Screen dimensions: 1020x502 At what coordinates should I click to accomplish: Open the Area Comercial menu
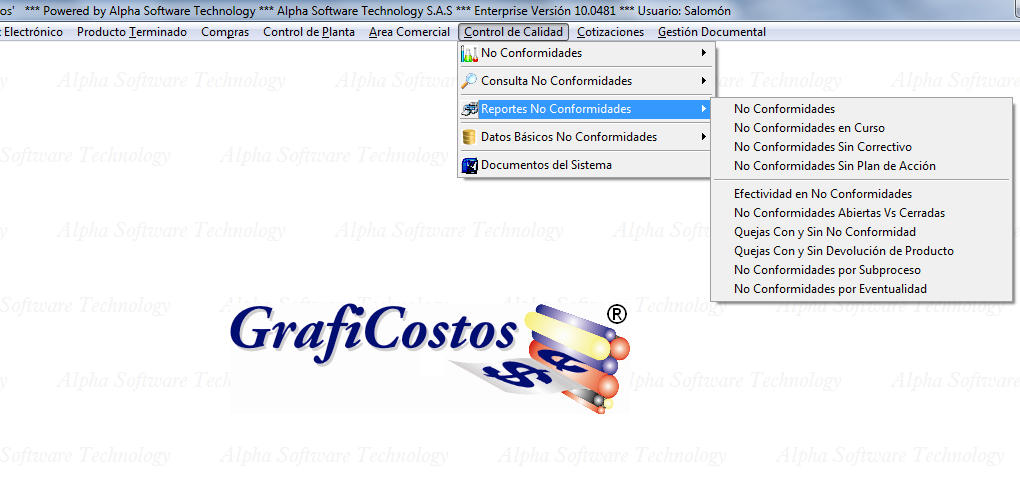(x=409, y=32)
